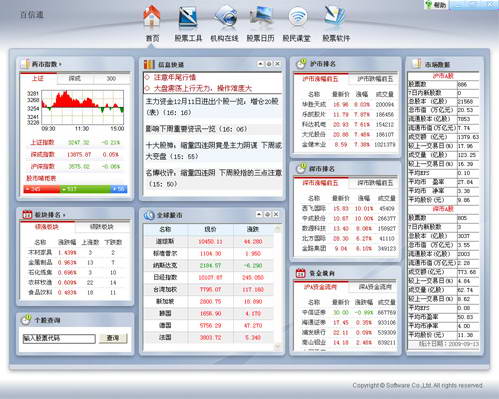Viewport: 499px width, 399px height.
Task: Click the 全球股市 globe icon
Action: [x=149, y=215]
